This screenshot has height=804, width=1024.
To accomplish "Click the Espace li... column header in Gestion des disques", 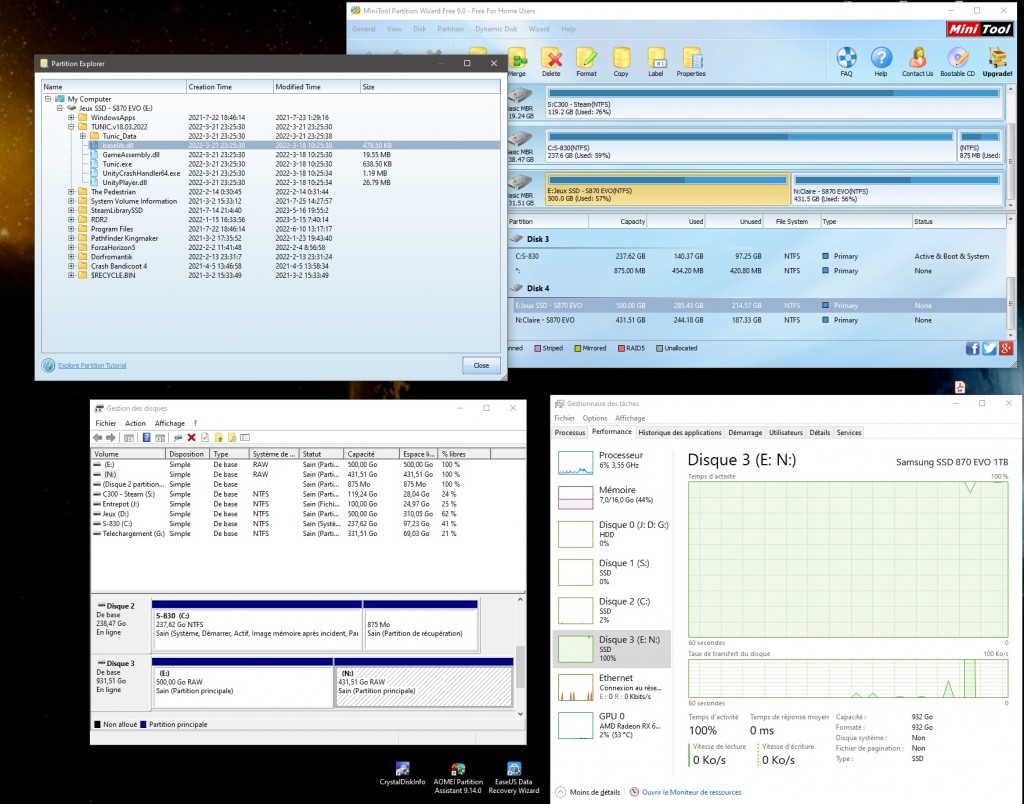I will point(418,454).
